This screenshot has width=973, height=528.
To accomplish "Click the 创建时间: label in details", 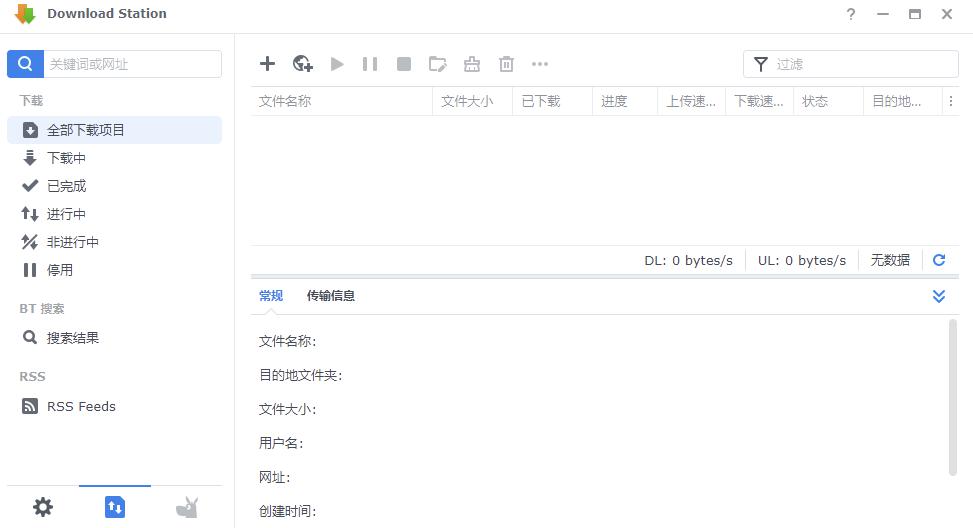I will click(287, 511).
